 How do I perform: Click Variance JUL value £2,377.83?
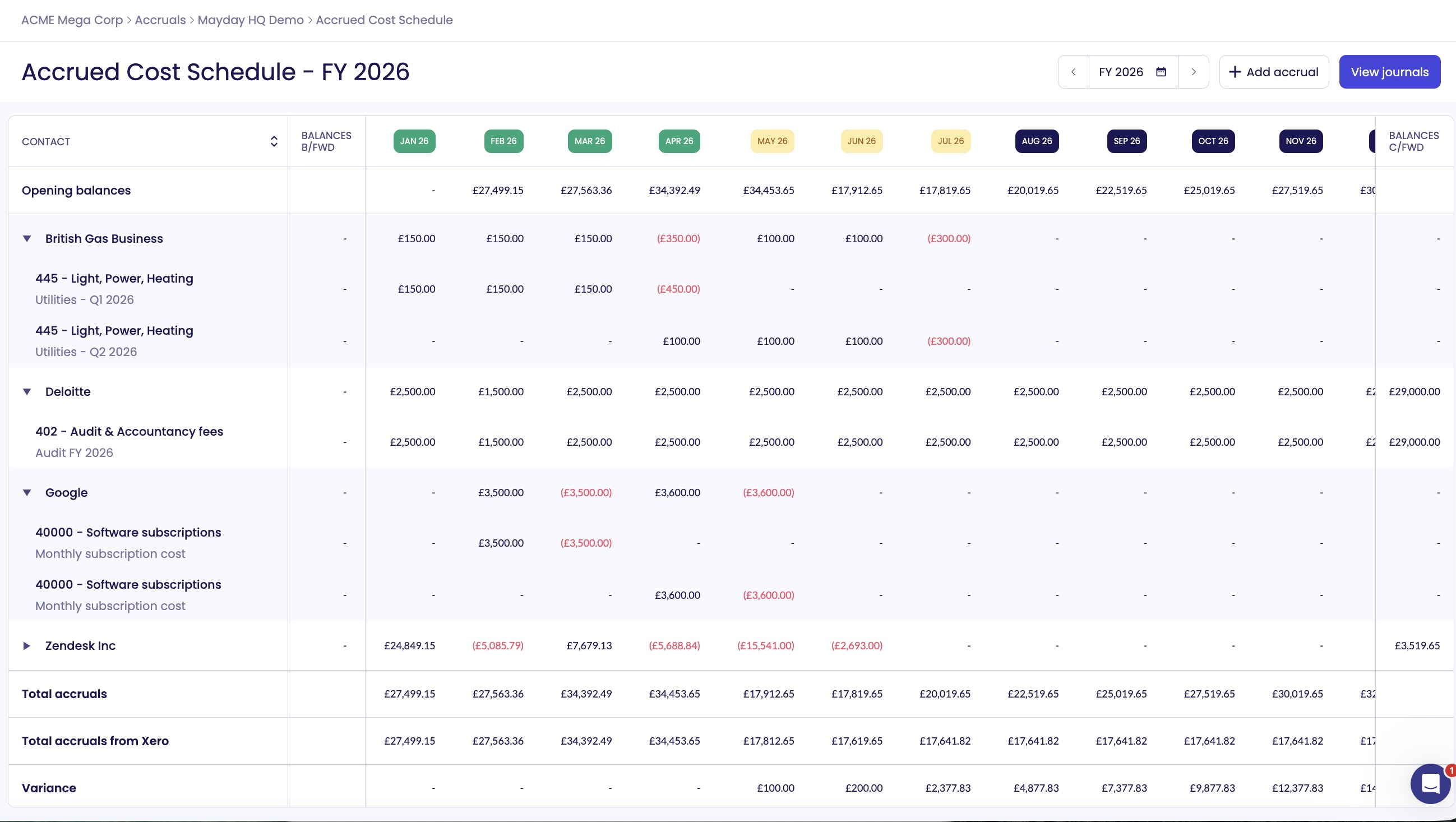[948, 788]
